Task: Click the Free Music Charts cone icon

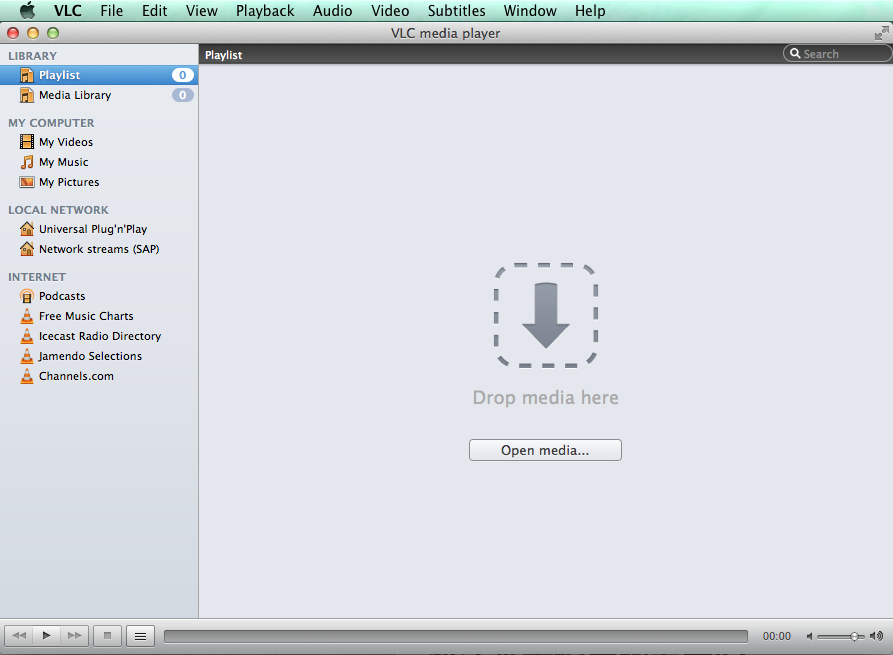Action: (27, 316)
